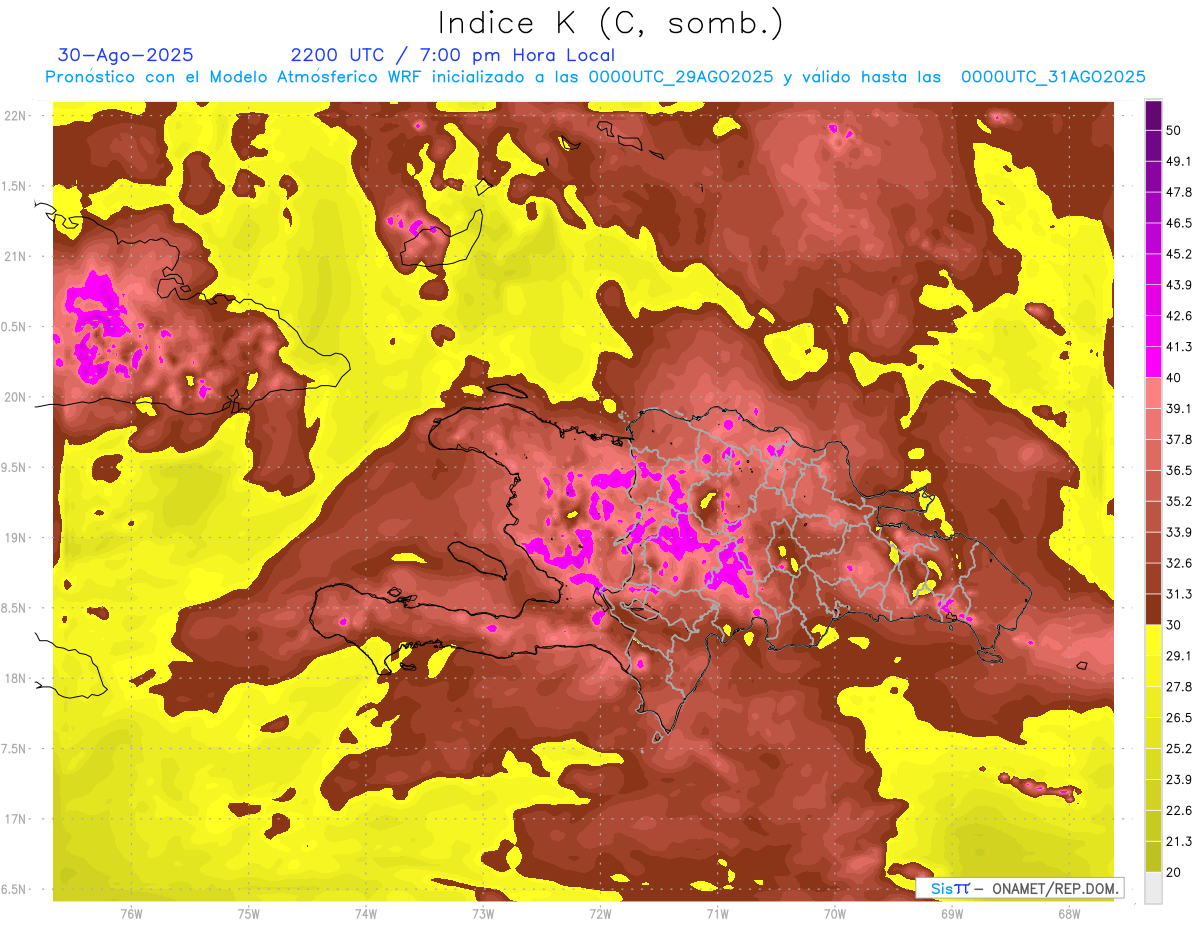Click the "30" color scale value

click(1174, 625)
